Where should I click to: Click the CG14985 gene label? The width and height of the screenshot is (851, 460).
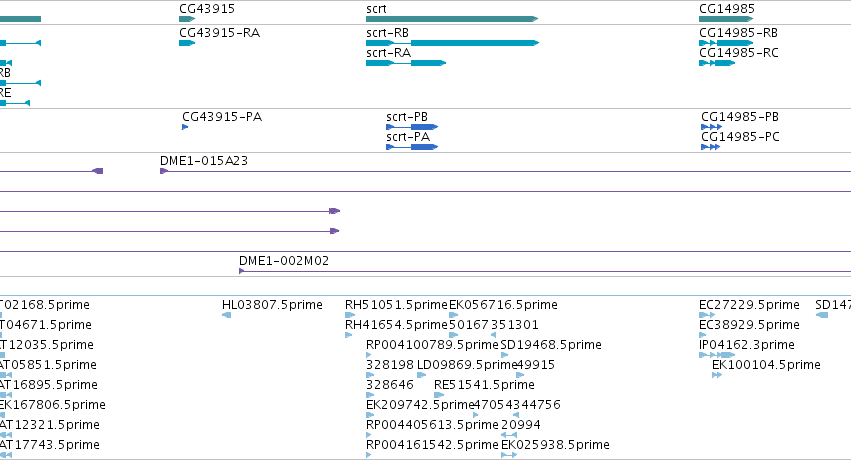(727, 9)
